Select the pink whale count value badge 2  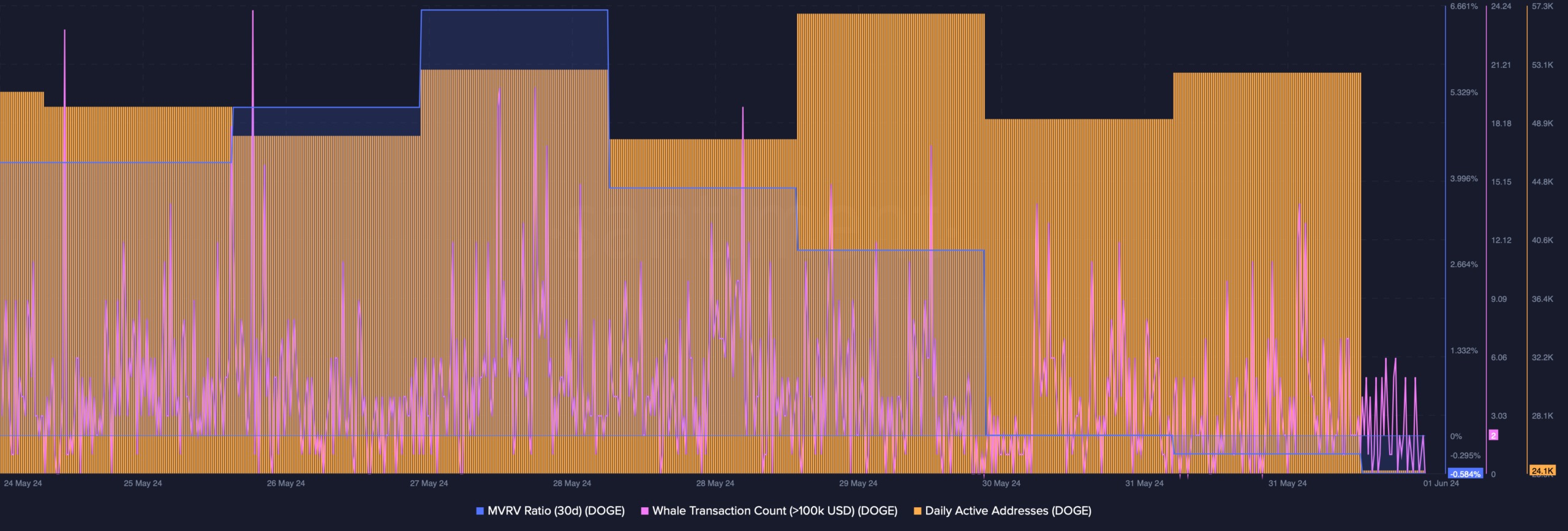pos(1494,435)
